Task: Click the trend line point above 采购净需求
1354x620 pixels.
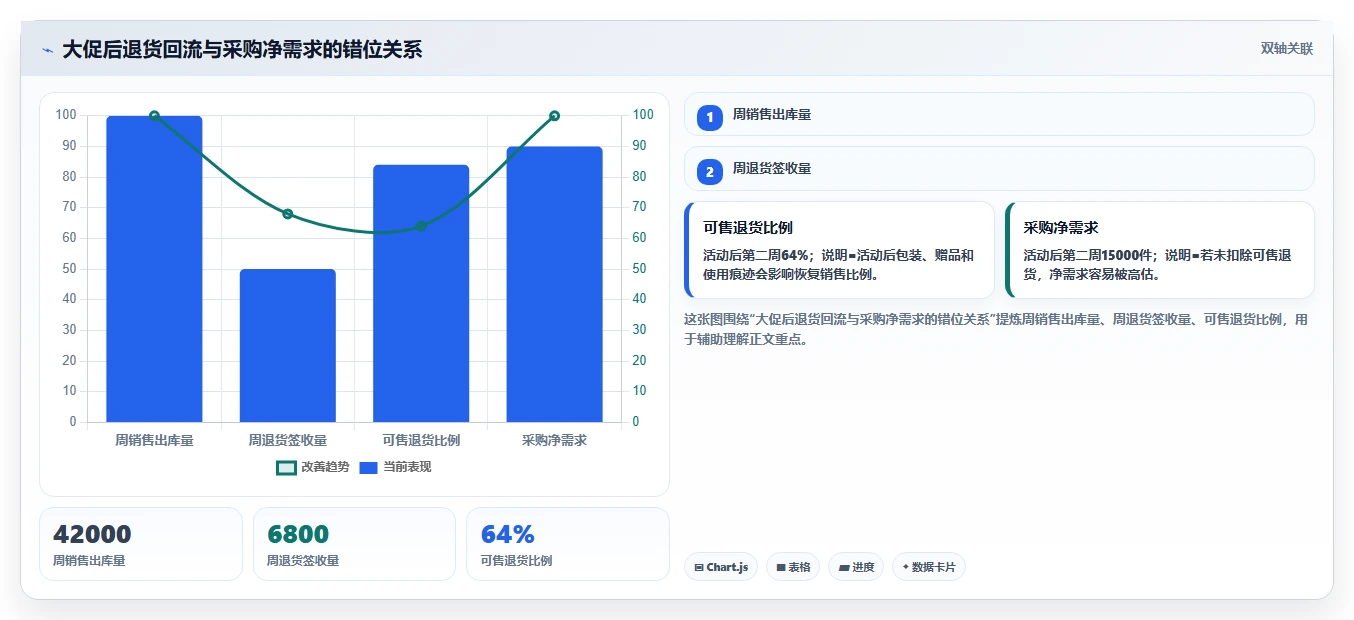Action: 554,116
